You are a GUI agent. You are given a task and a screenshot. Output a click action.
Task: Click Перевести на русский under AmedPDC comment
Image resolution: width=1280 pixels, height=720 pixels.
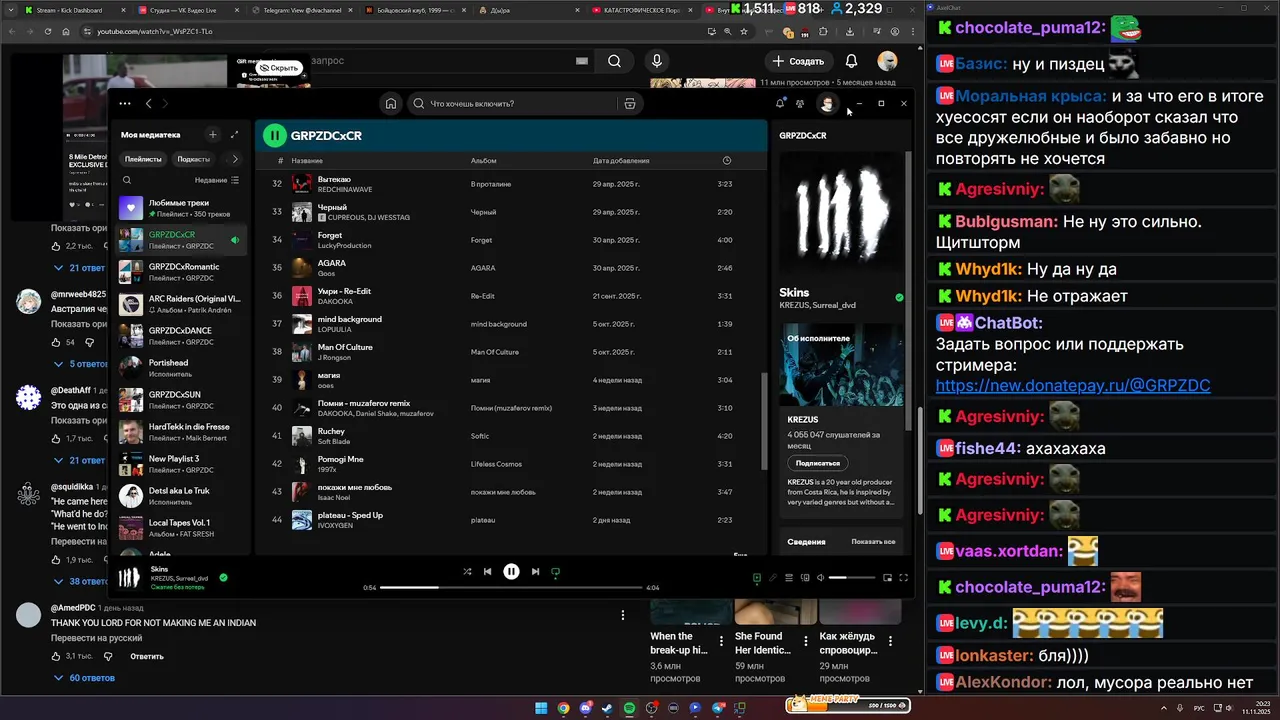[97, 638]
